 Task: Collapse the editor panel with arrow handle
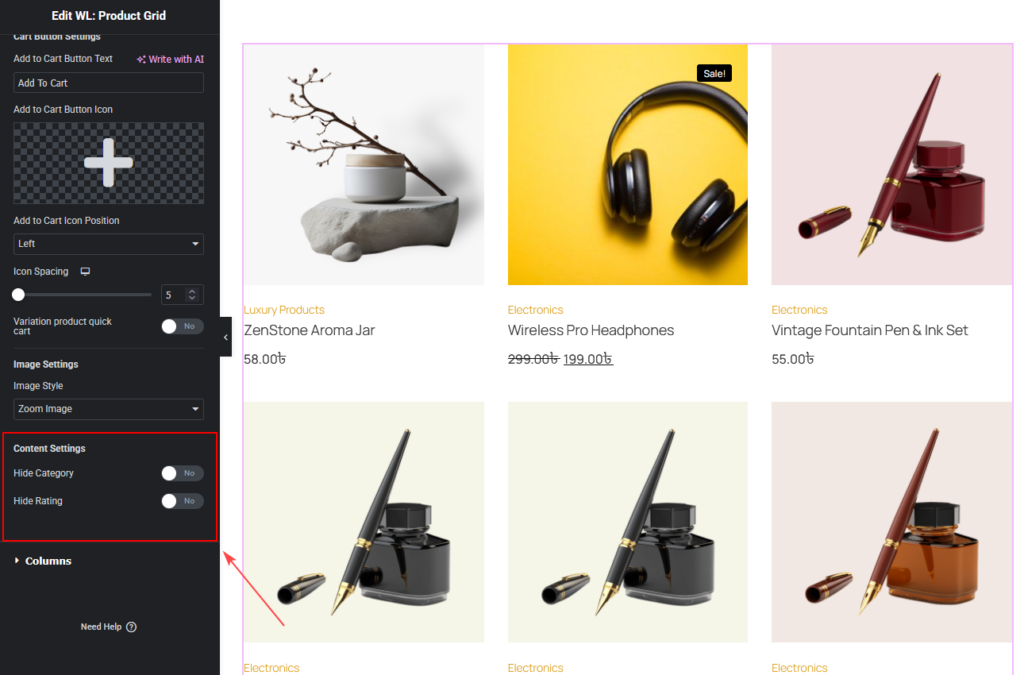click(226, 337)
